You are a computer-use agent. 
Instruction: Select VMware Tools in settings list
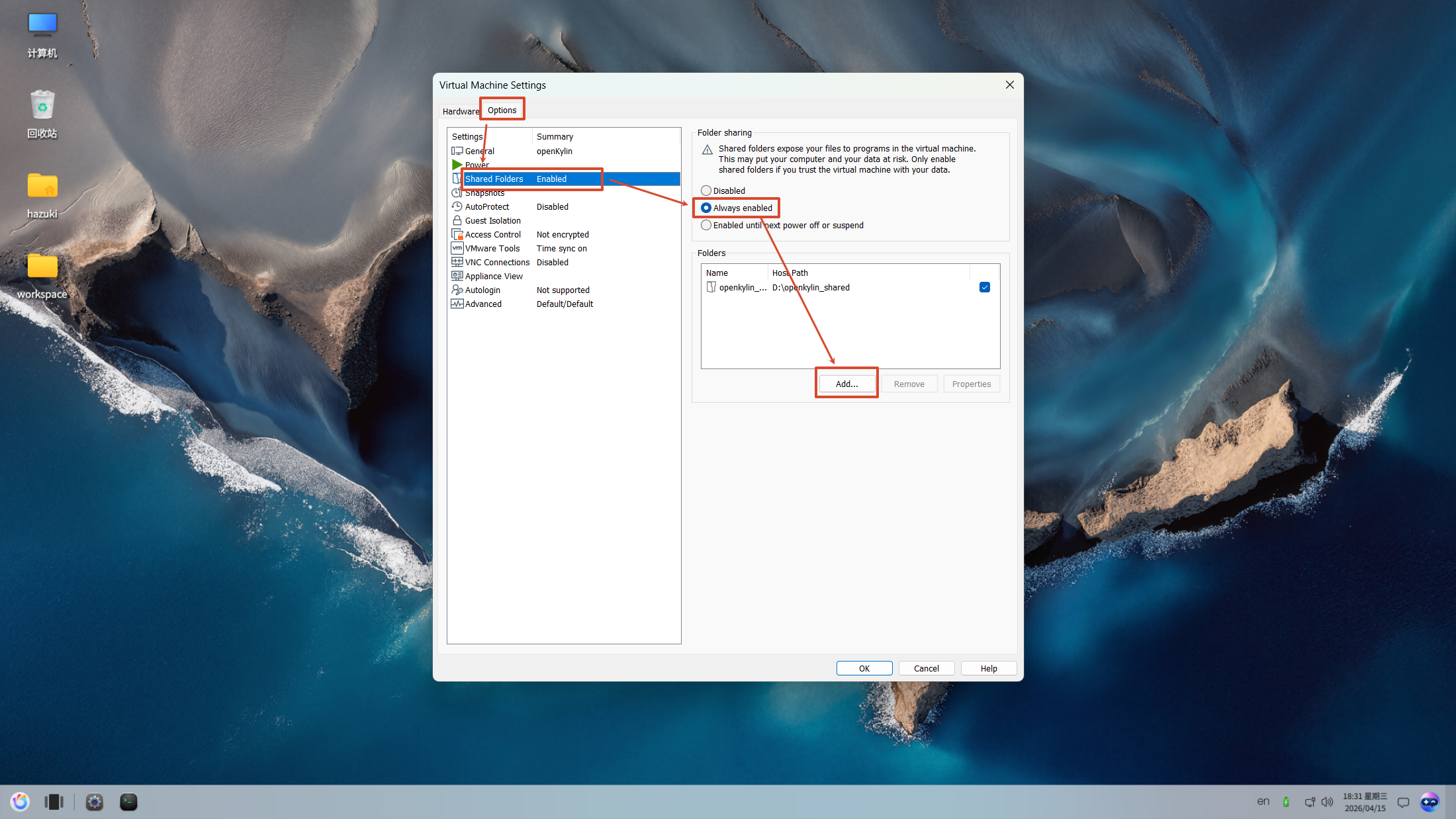[492, 249]
